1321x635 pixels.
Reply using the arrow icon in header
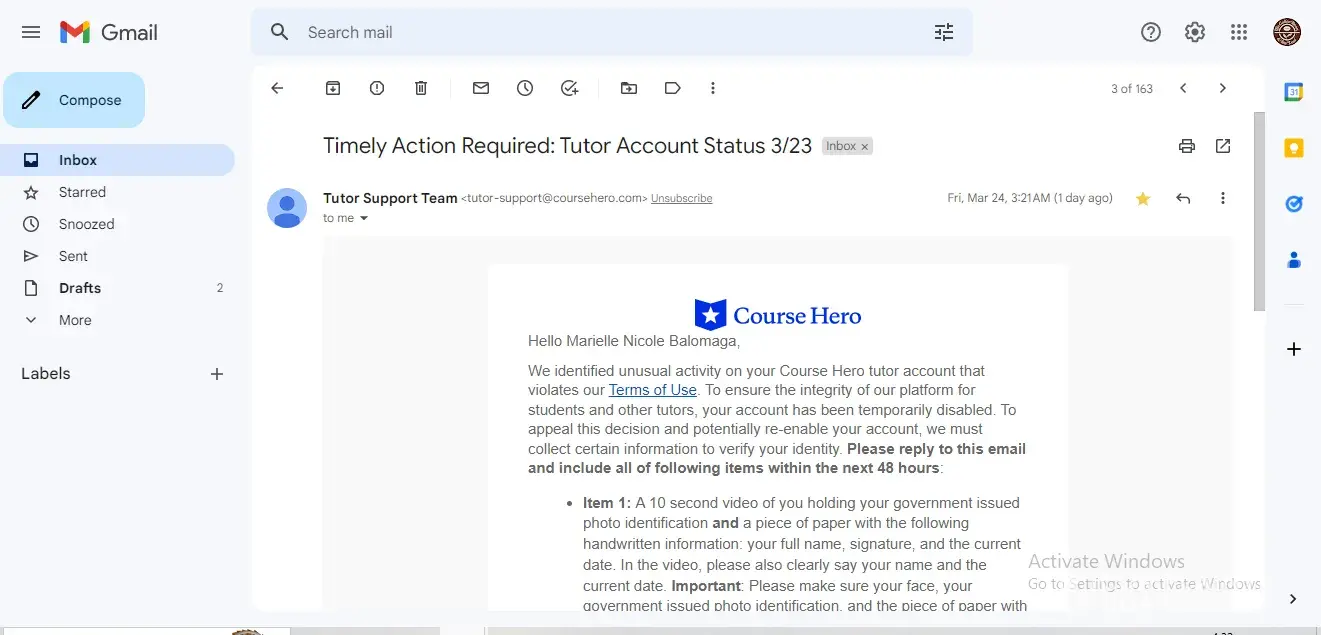tap(1183, 198)
